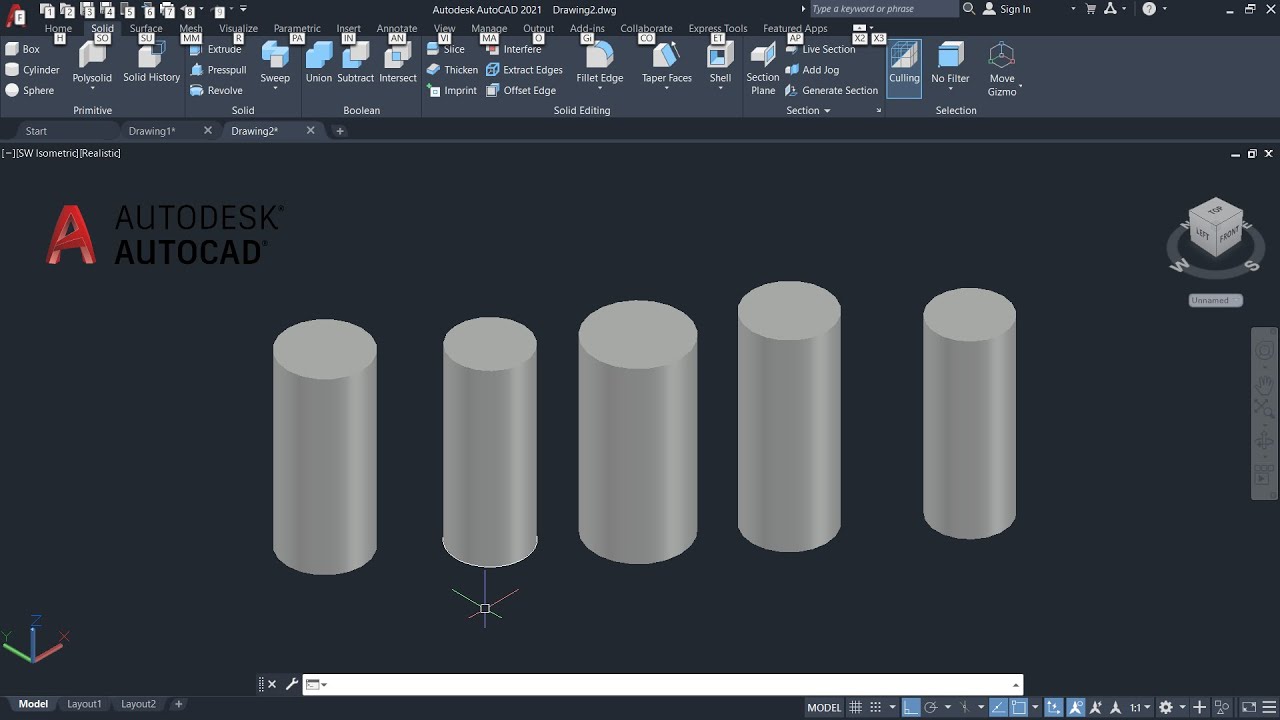Choose the Thicken tool
The width and height of the screenshot is (1280, 720).
tap(452, 70)
